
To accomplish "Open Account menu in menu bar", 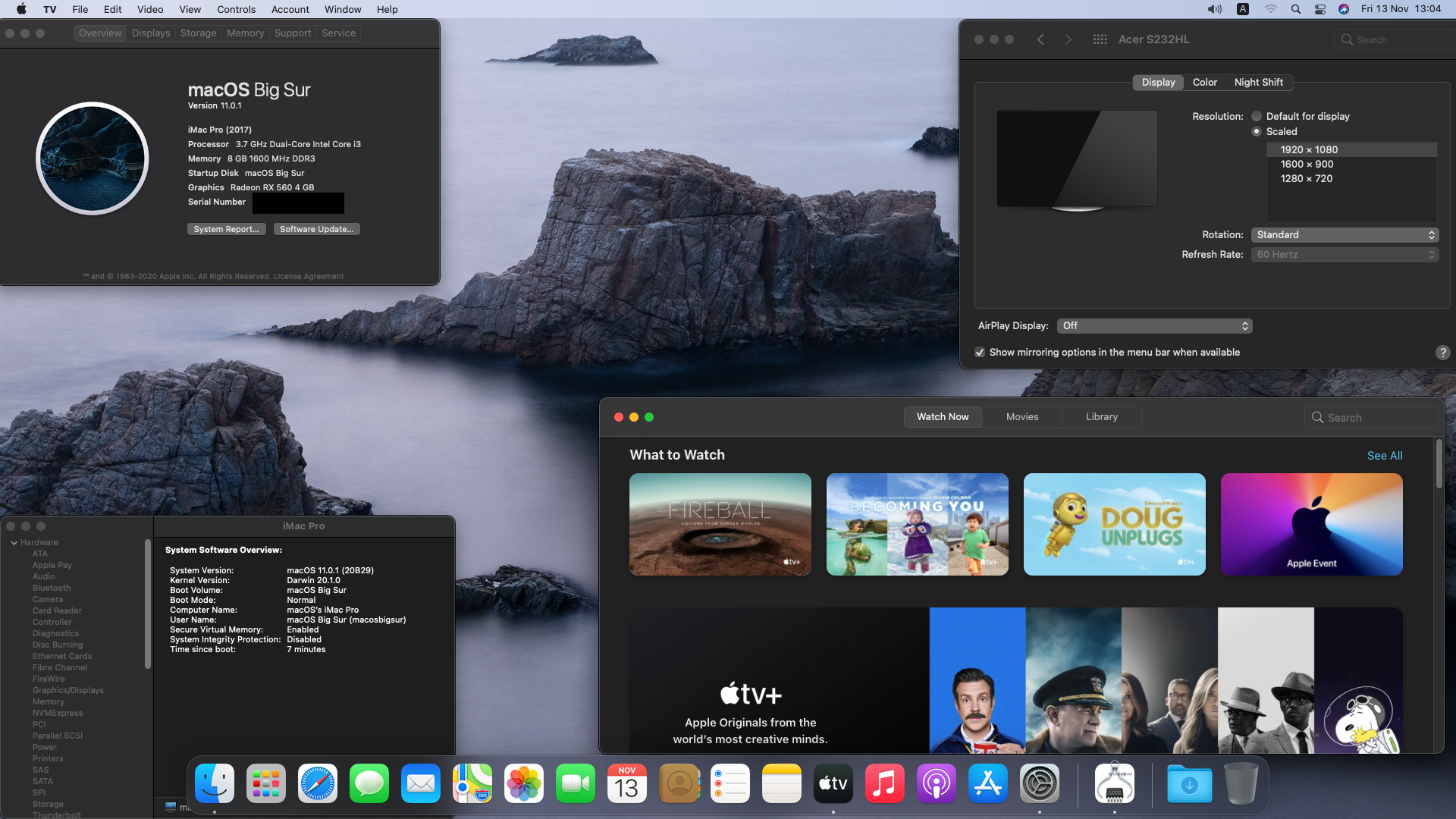I will [290, 9].
